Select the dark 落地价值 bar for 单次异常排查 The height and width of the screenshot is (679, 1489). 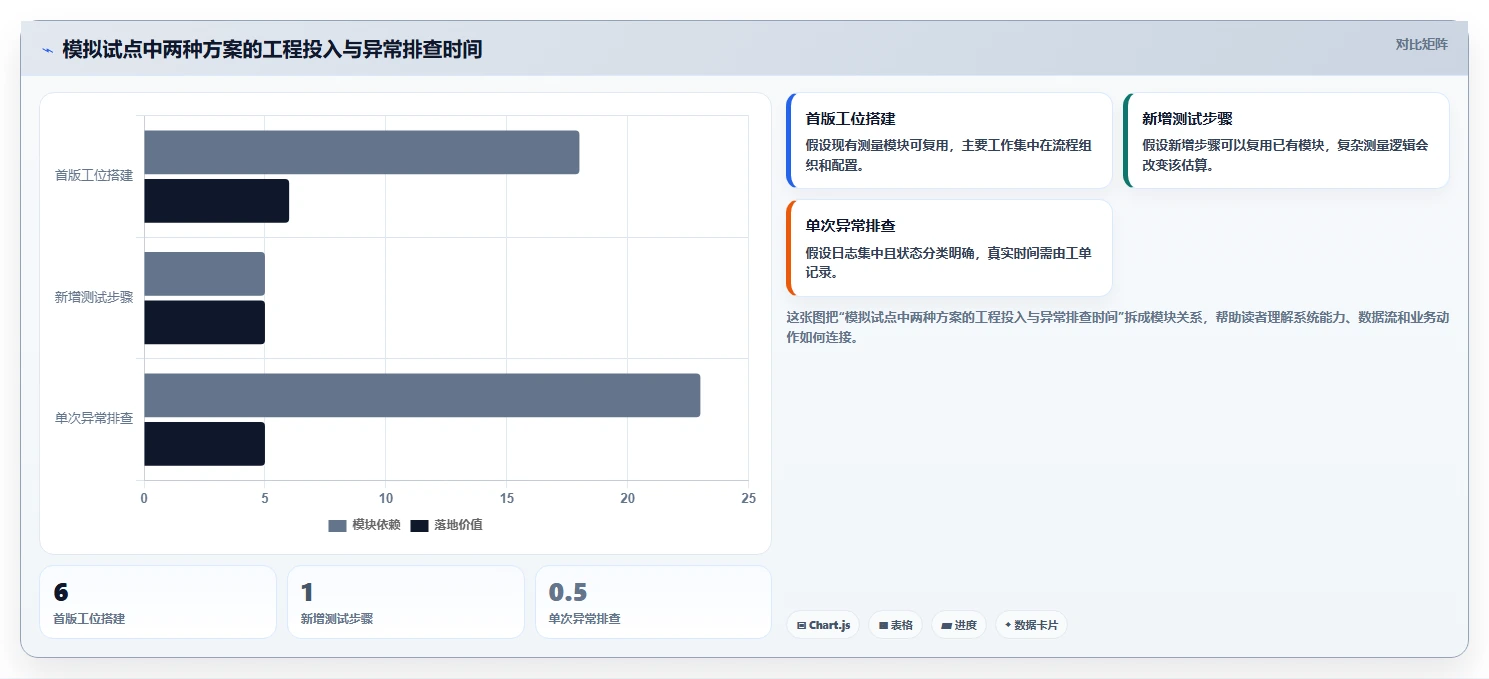pyautogui.click(x=204, y=444)
